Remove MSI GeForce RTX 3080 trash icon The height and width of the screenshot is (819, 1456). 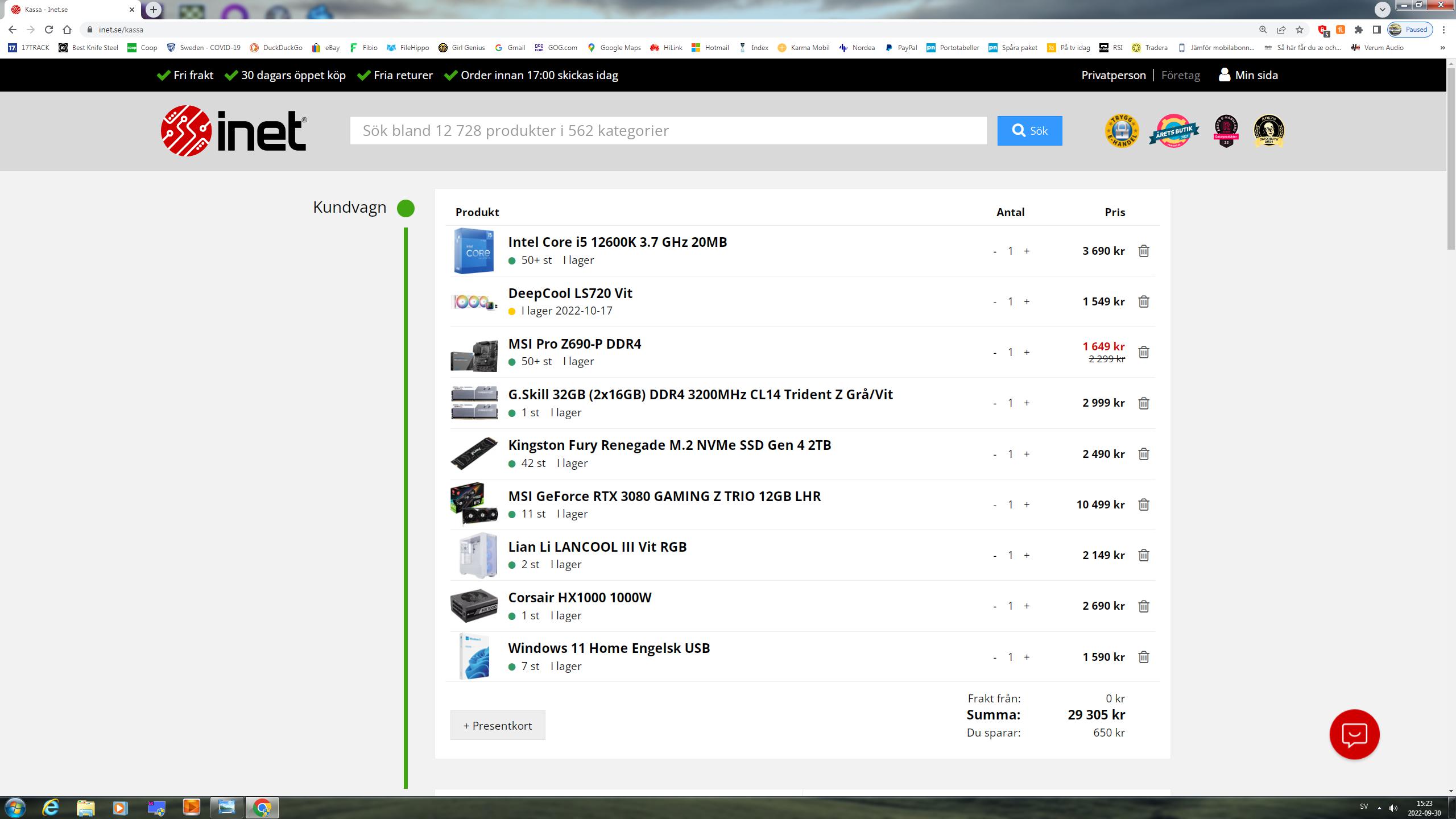(1144, 504)
